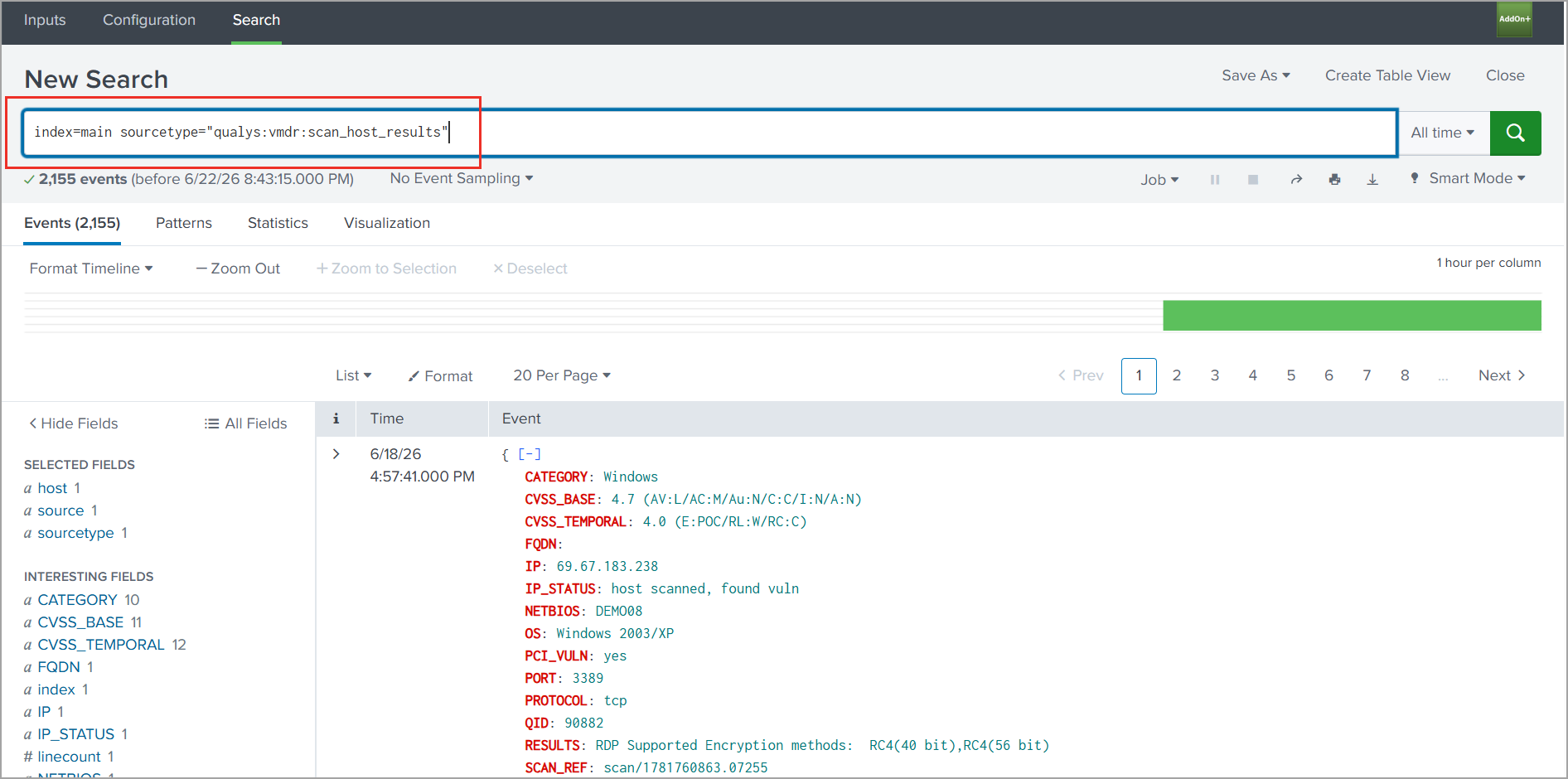1568x779 pixels.
Task: Open the Statistics tab
Action: pos(278,223)
